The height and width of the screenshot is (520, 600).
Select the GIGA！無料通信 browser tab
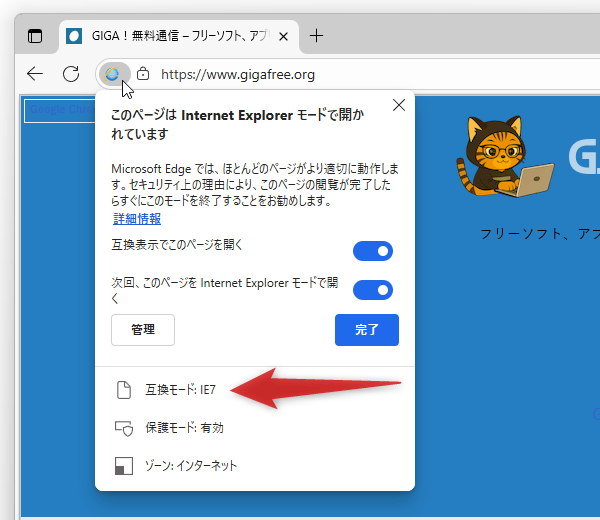[x=170, y=36]
